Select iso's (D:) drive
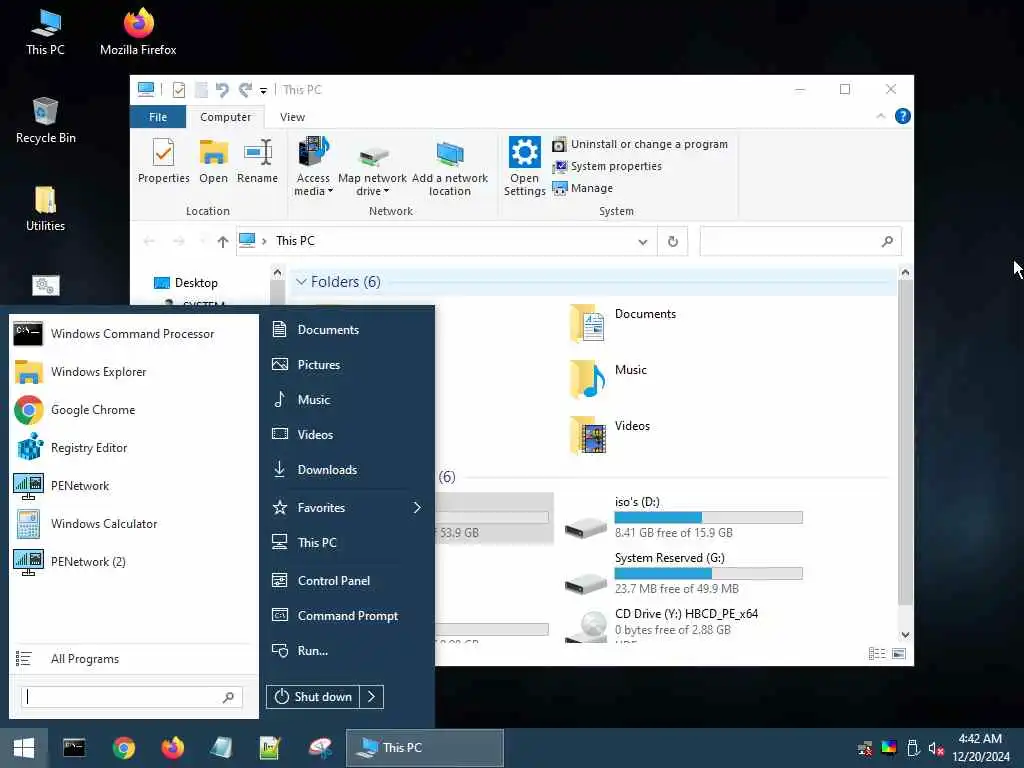 (x=684, y=518)
